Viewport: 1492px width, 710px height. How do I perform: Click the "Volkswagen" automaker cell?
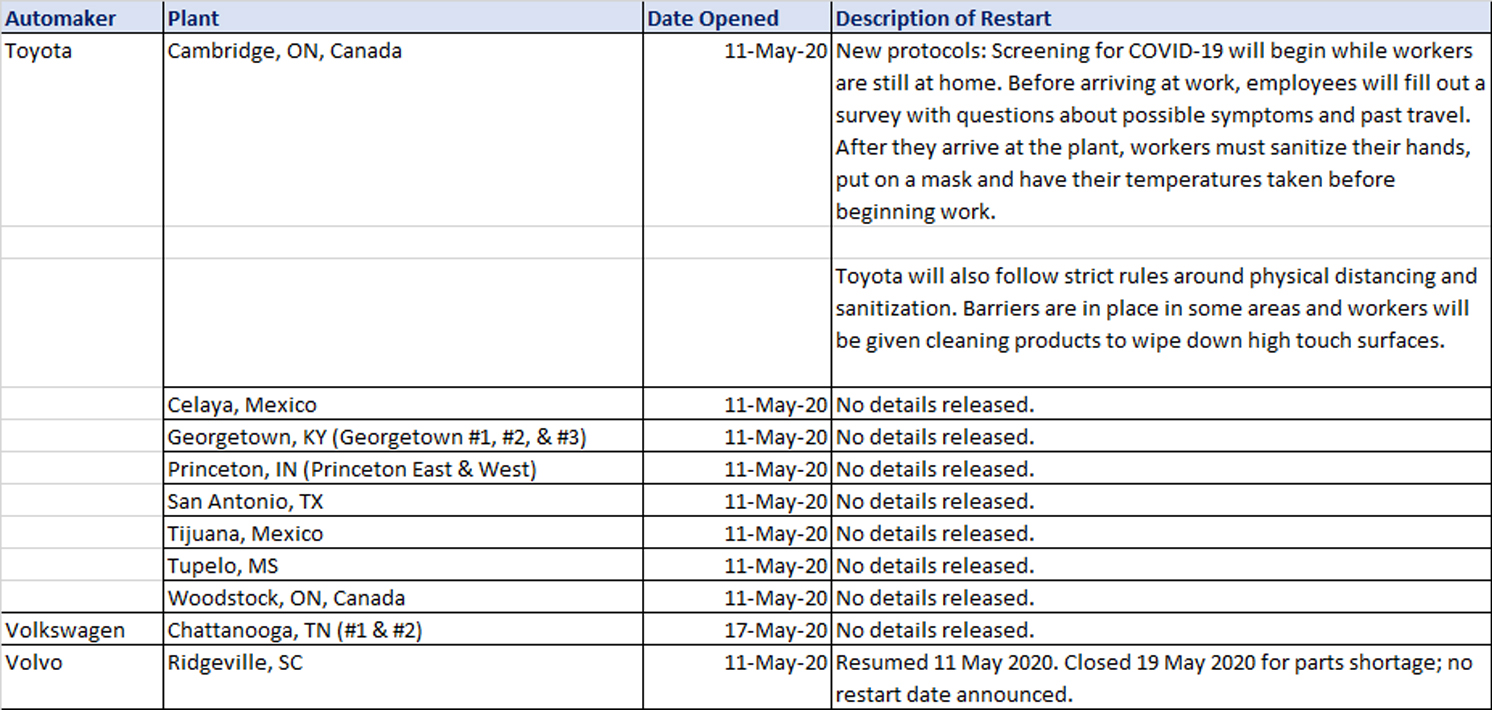click(x=65, y=630)
